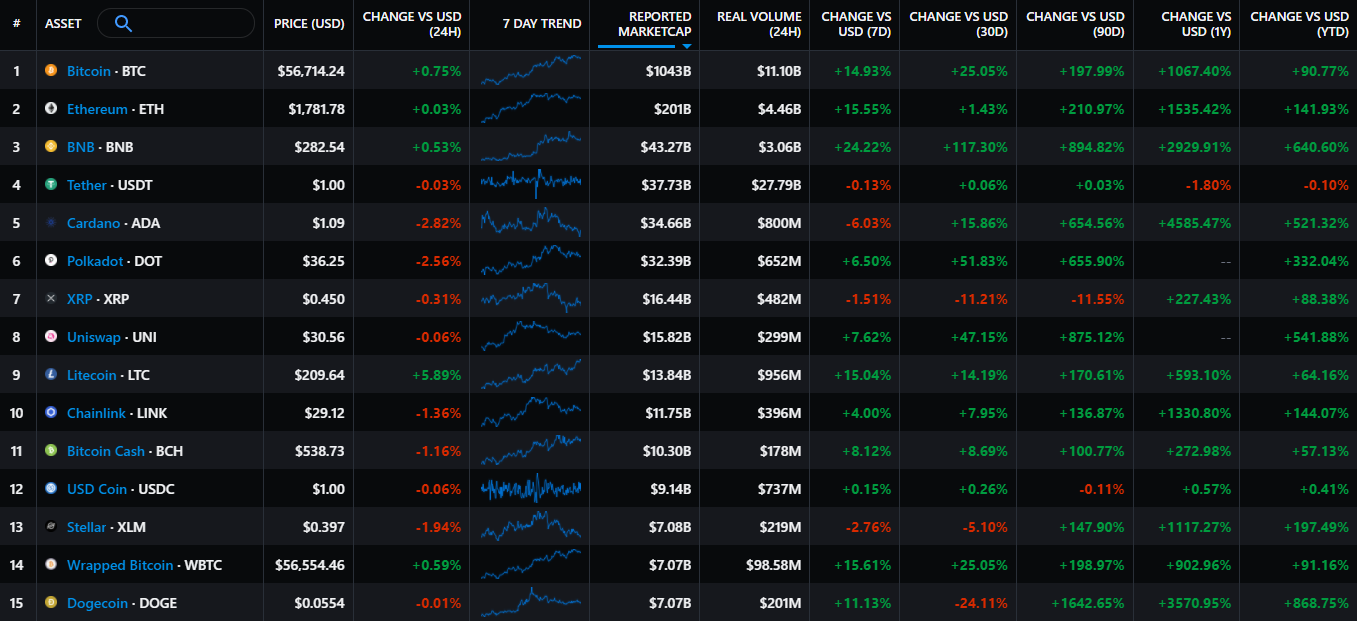The width and height of the screenshot is (1357, 621).
Task: Open the Cardano asset link
Action: coord(93,223)
